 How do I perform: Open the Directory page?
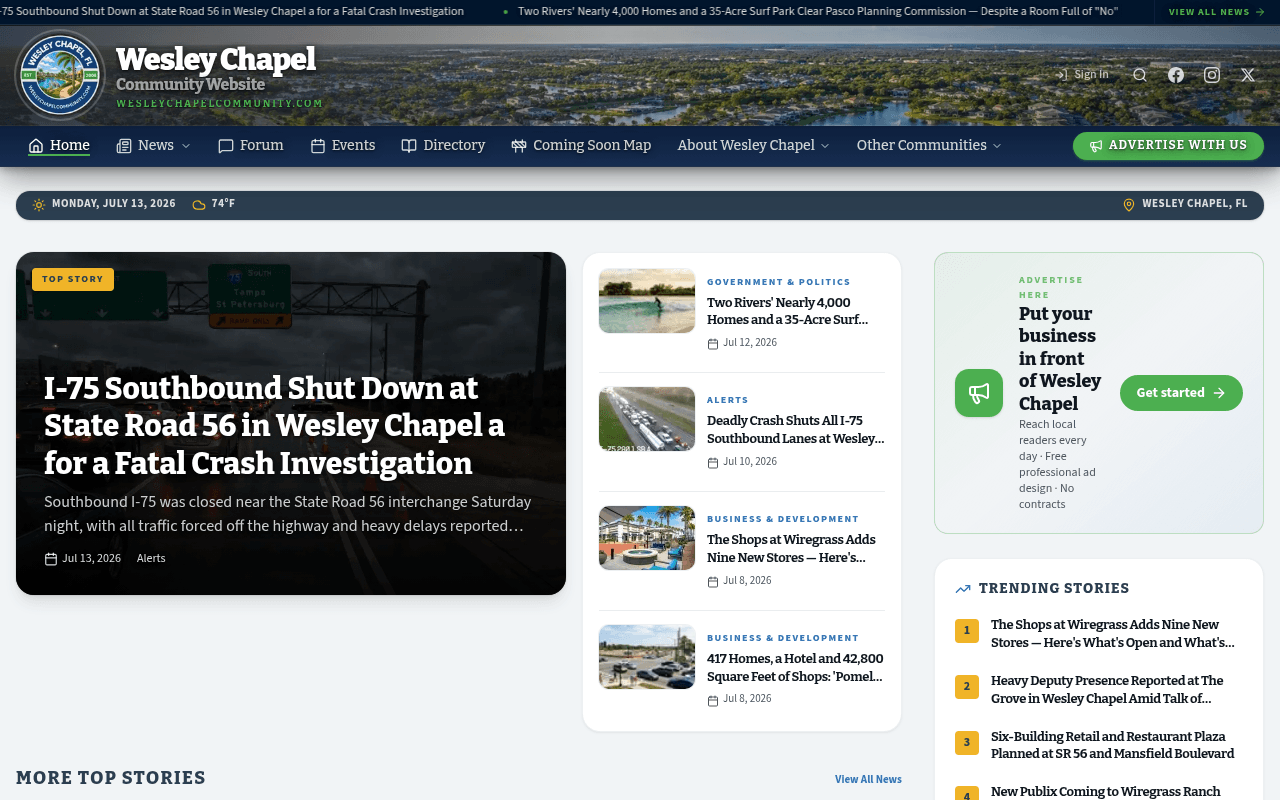click(x=443, y=145)
